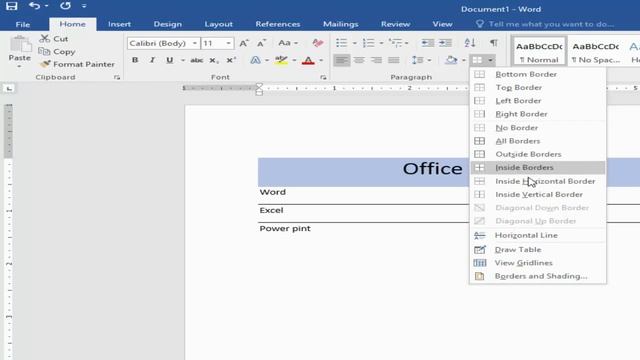Toggle View Gridlines option

[538, 263]
